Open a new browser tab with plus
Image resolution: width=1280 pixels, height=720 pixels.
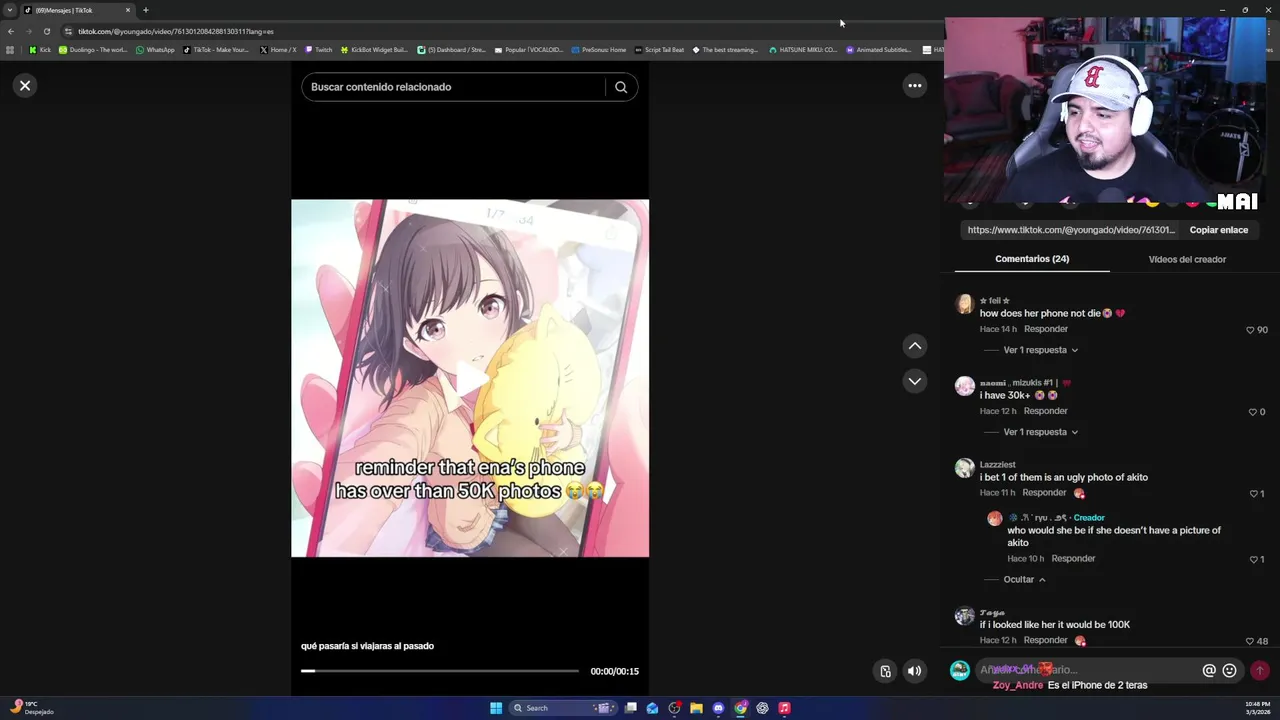coord(146,10)
